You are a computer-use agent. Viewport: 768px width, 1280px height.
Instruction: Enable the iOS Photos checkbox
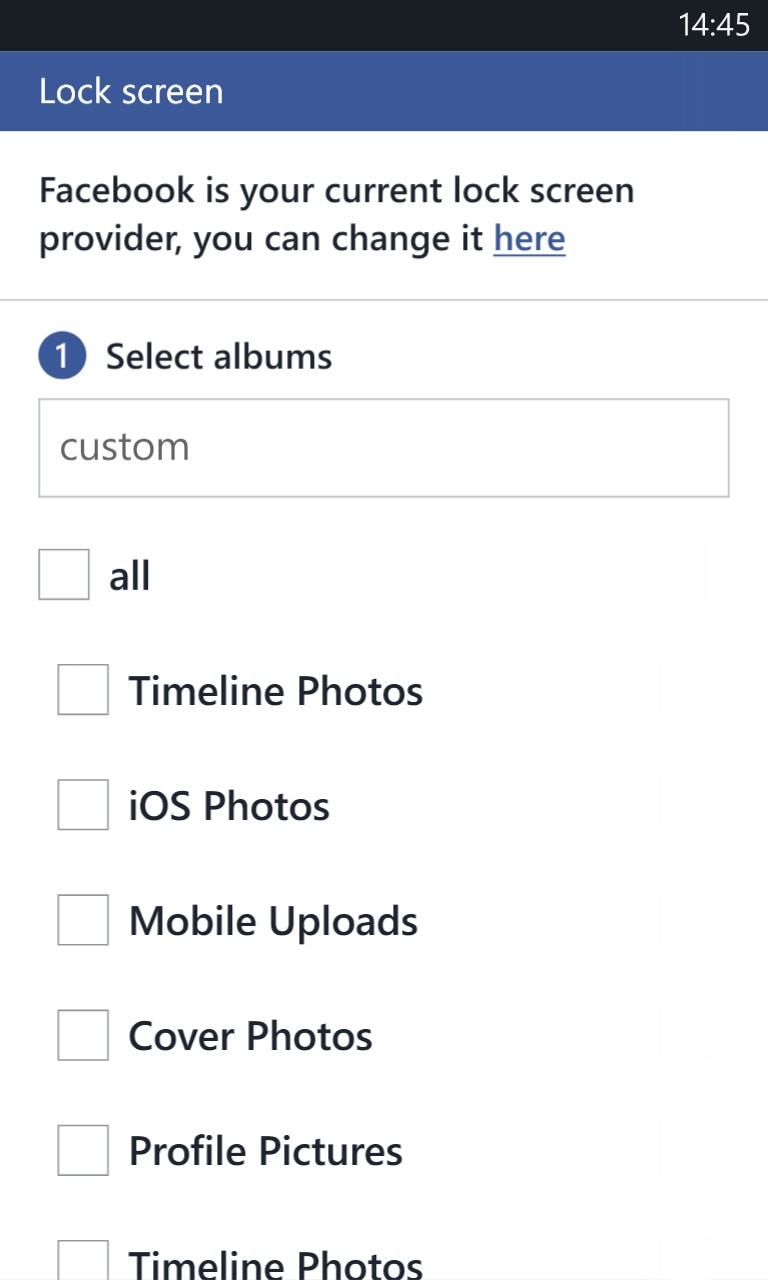tap(83, 805)
